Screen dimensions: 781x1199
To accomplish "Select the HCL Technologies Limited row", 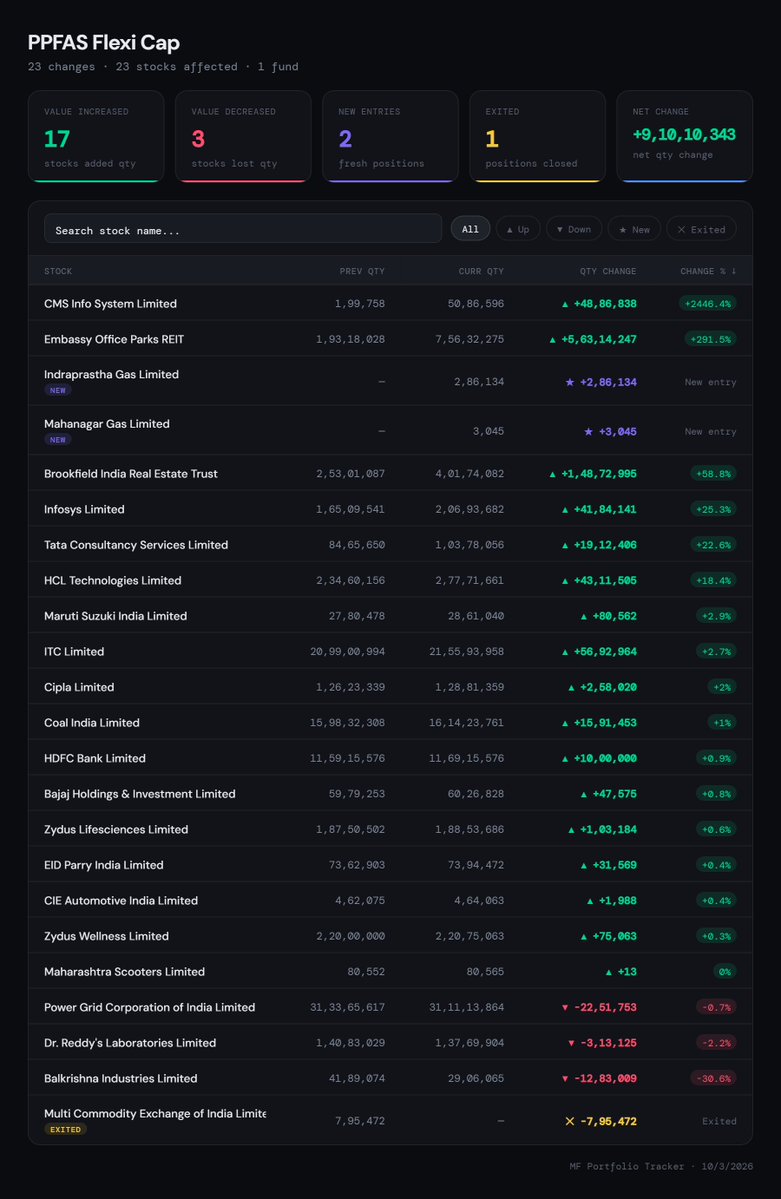I will coord(390,580).
